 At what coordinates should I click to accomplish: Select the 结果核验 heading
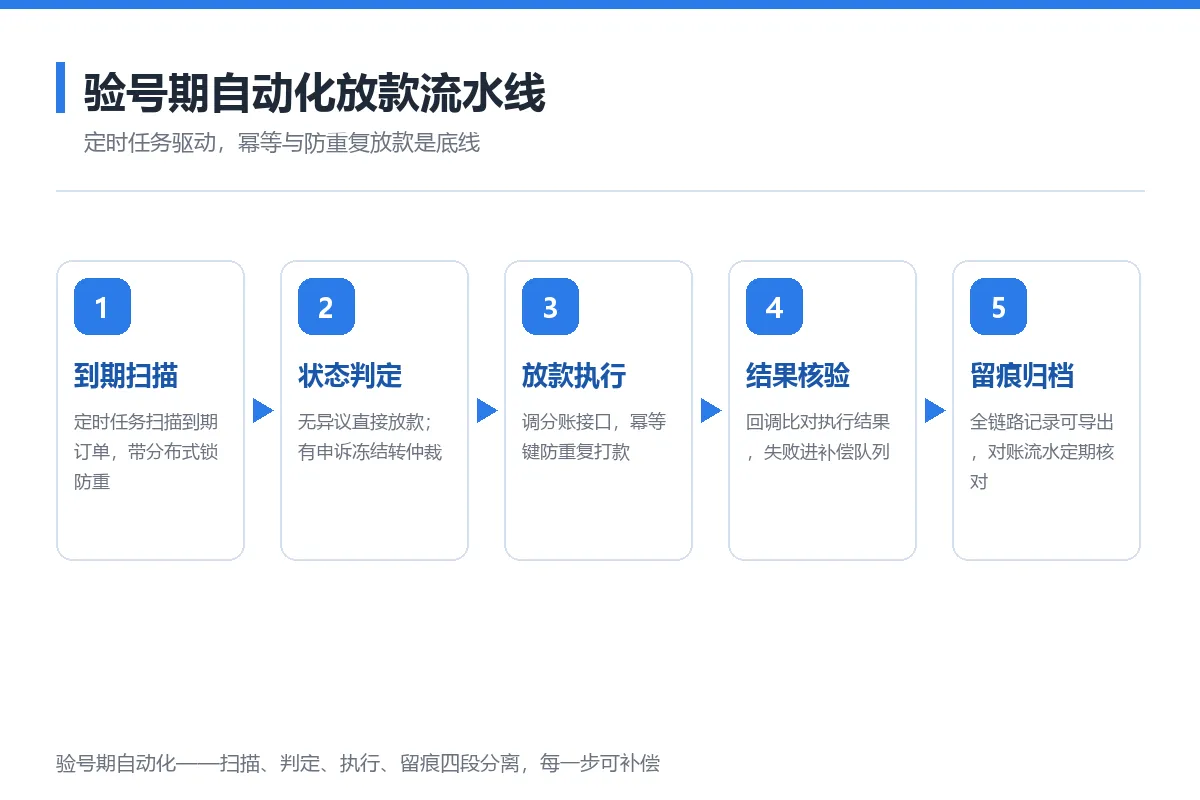click(x=798, y=376)
